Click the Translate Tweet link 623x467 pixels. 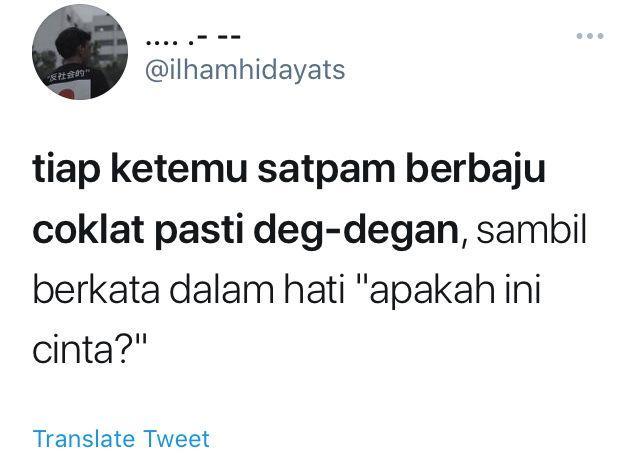tap(121, 439)
